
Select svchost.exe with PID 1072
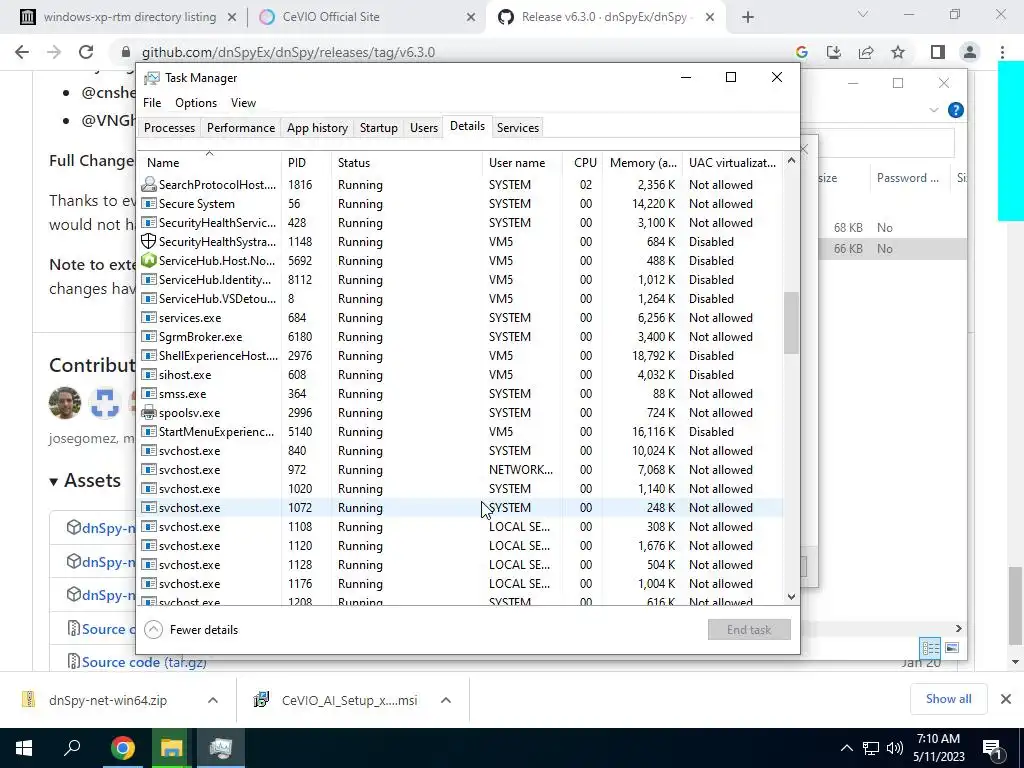pos(460,508)
